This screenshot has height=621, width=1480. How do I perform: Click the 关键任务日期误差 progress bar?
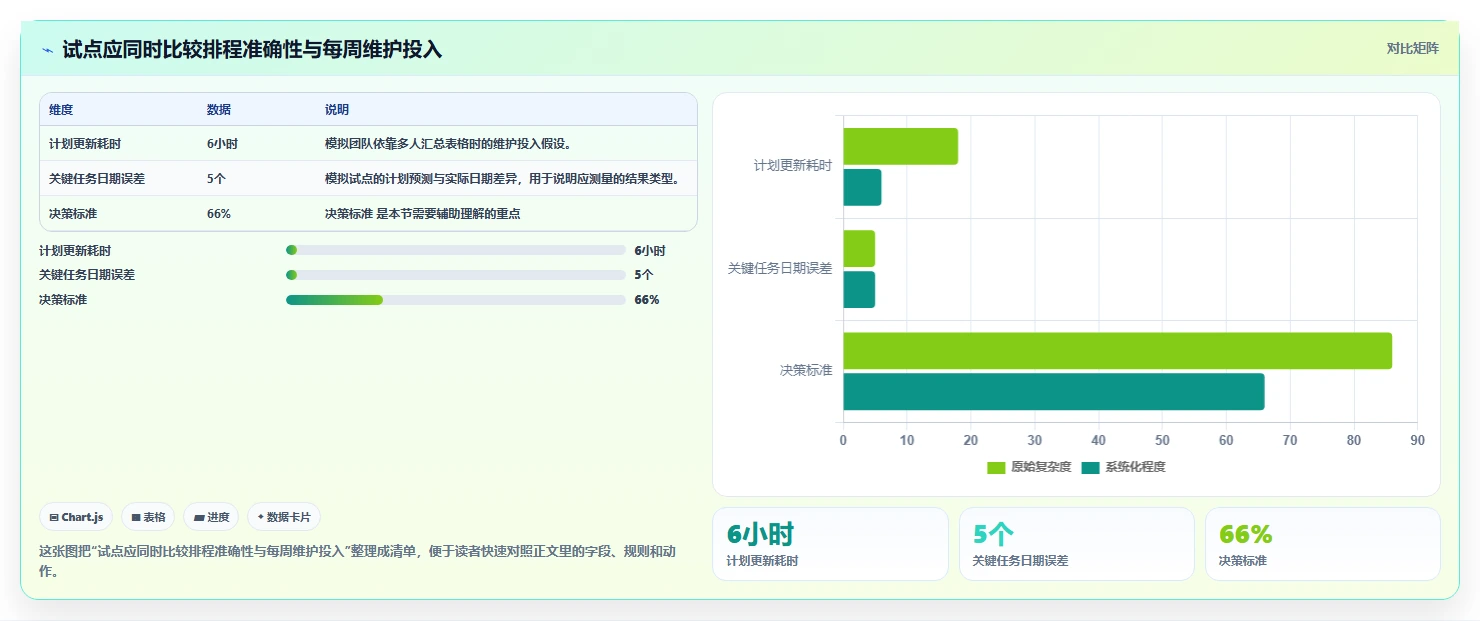click(x=456, y=275)
